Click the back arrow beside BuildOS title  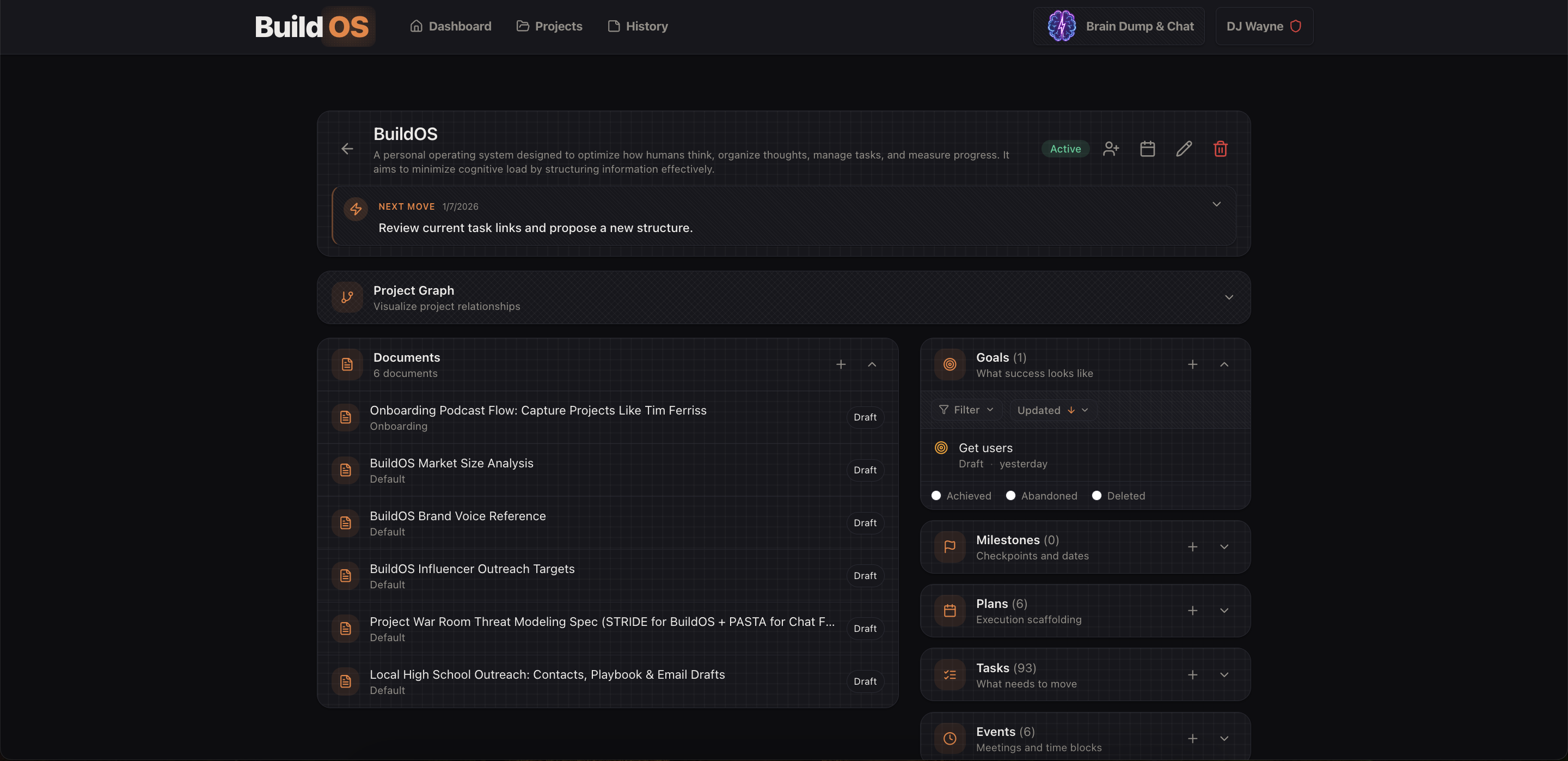click(x=347, y=149)
